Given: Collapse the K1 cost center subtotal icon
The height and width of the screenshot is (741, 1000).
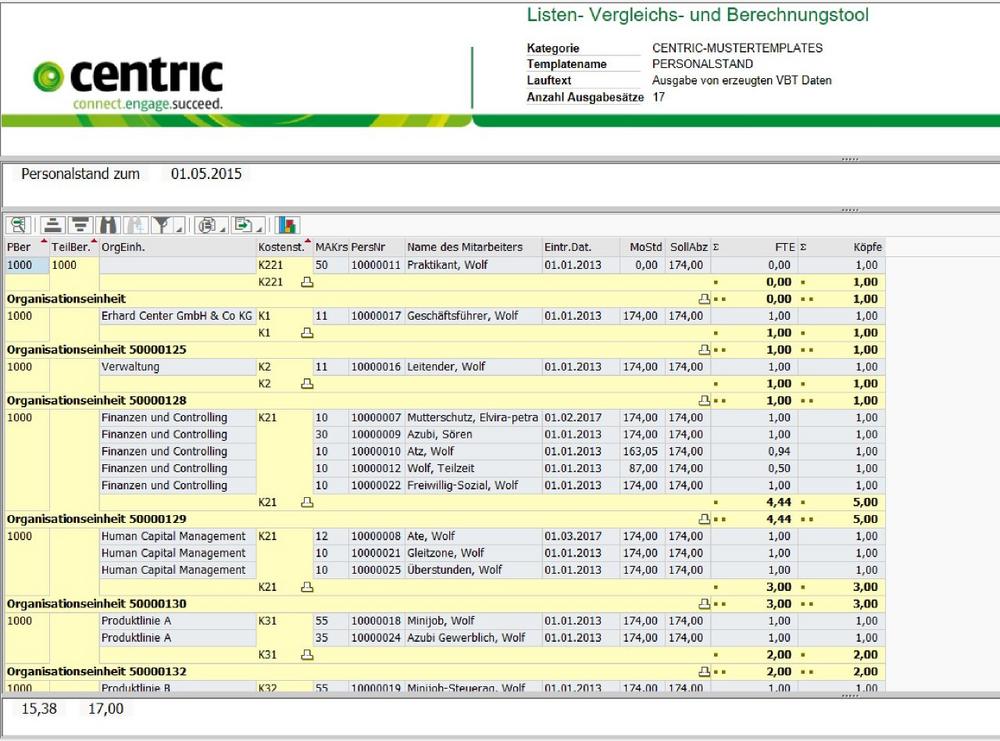Looking at the screenshot, I should point(307,333).
